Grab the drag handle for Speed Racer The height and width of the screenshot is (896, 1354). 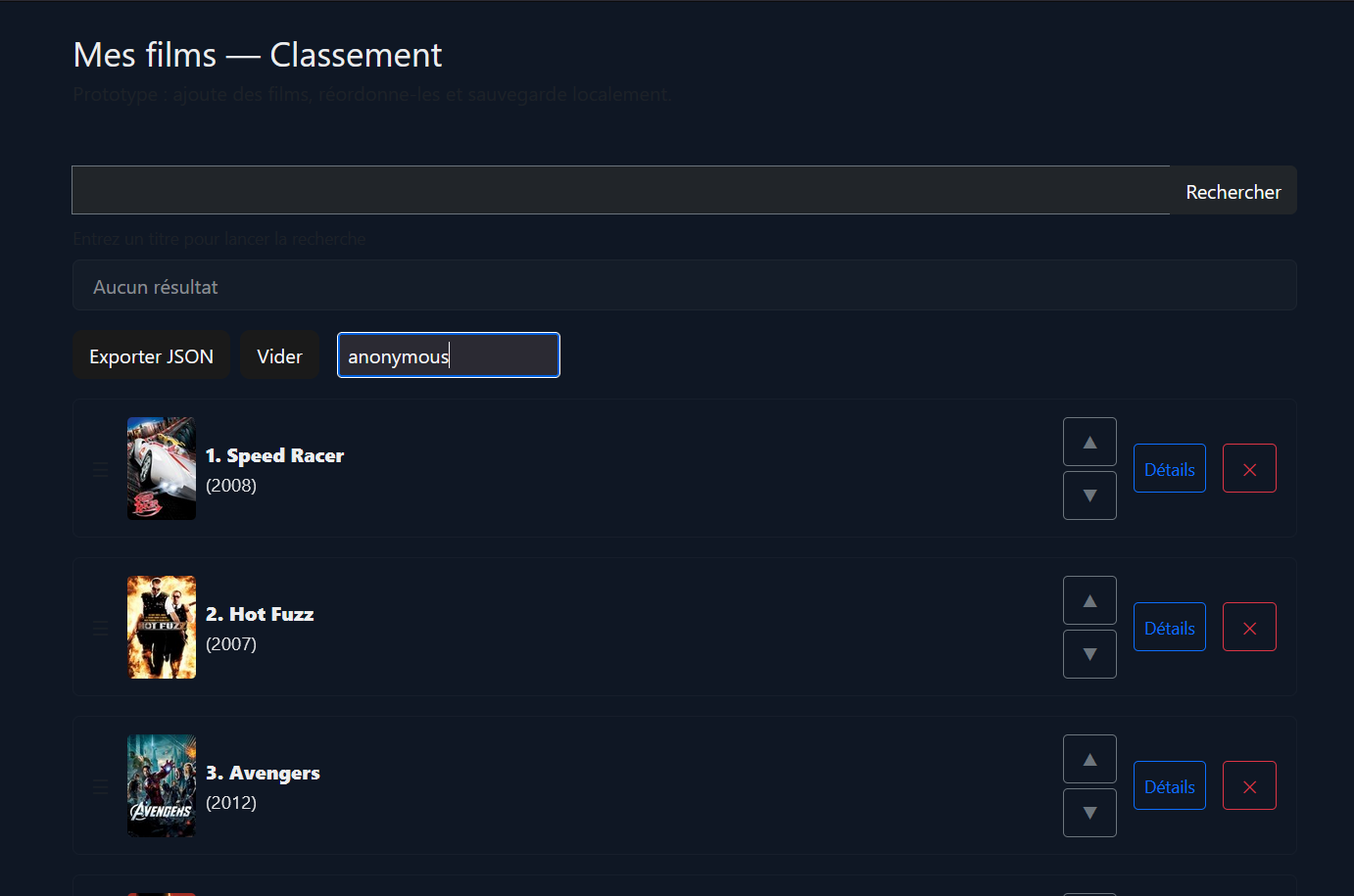101,469
